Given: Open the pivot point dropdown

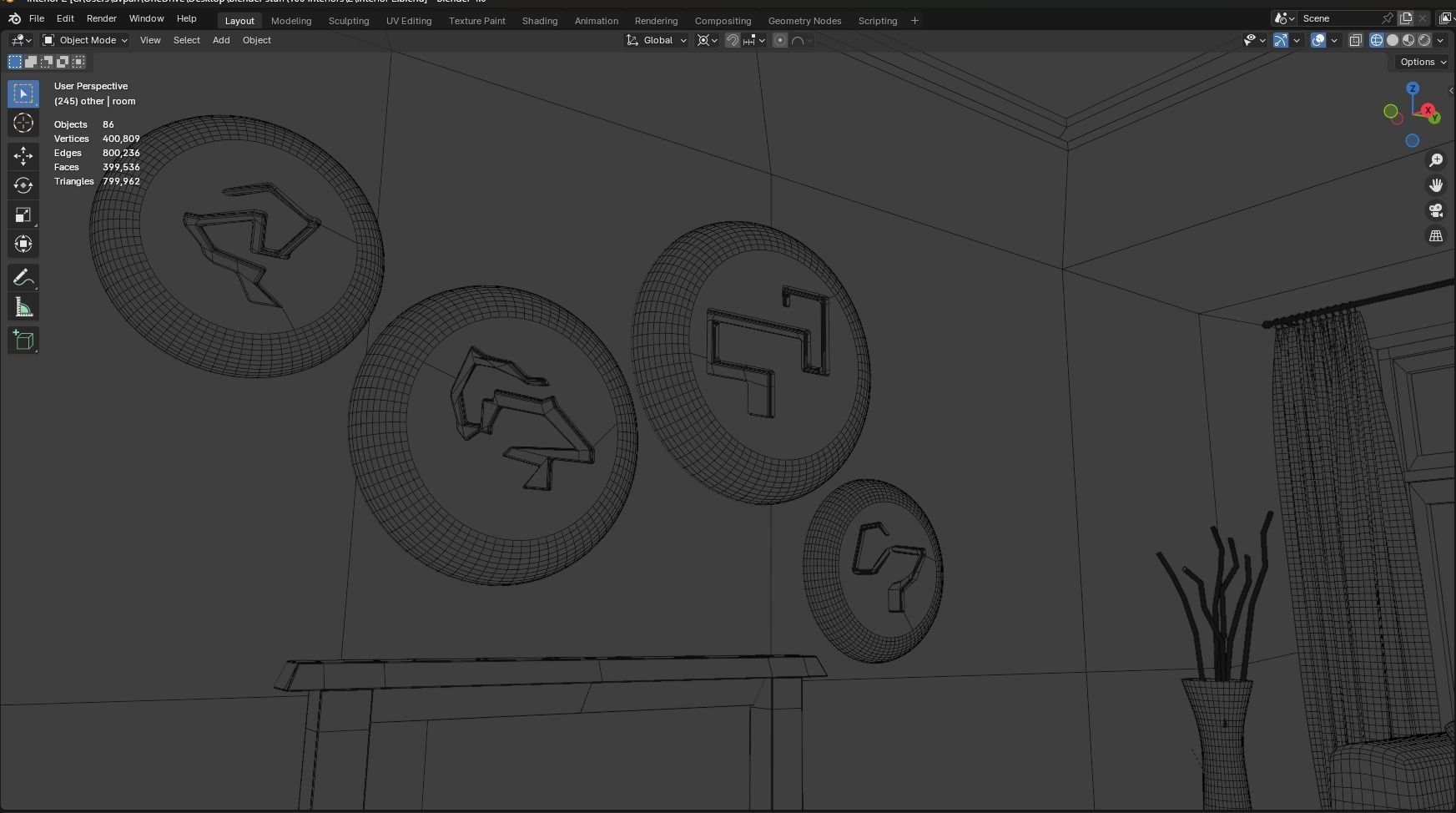Looking at the screenshot, I should pyautogui.click(x=708, y=40).
